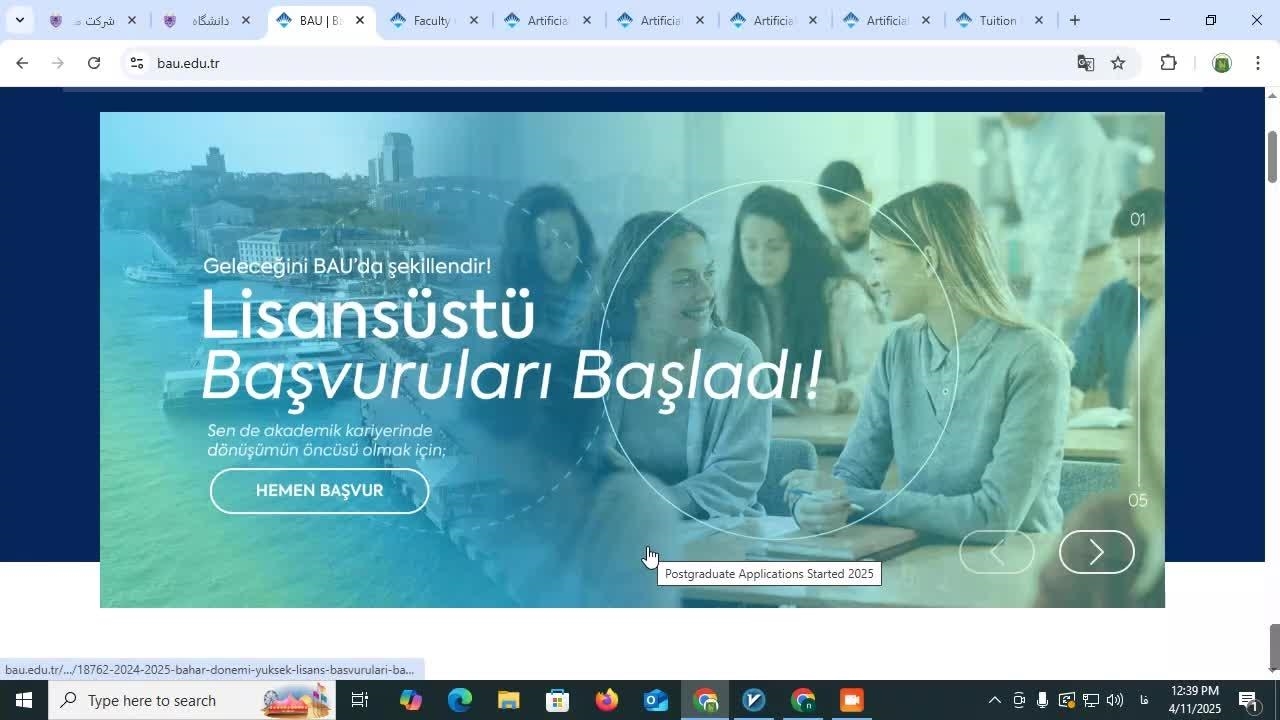View site information icon in address bar

pyautogui.click(x=137, y=63)
